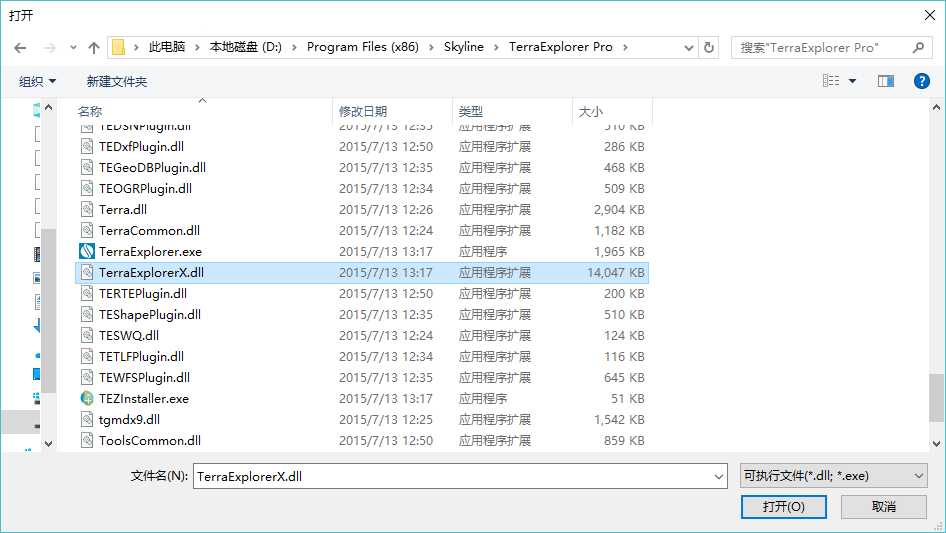Go up one folder level arrow
Viewport: 946px width, 533px height.
94,48
